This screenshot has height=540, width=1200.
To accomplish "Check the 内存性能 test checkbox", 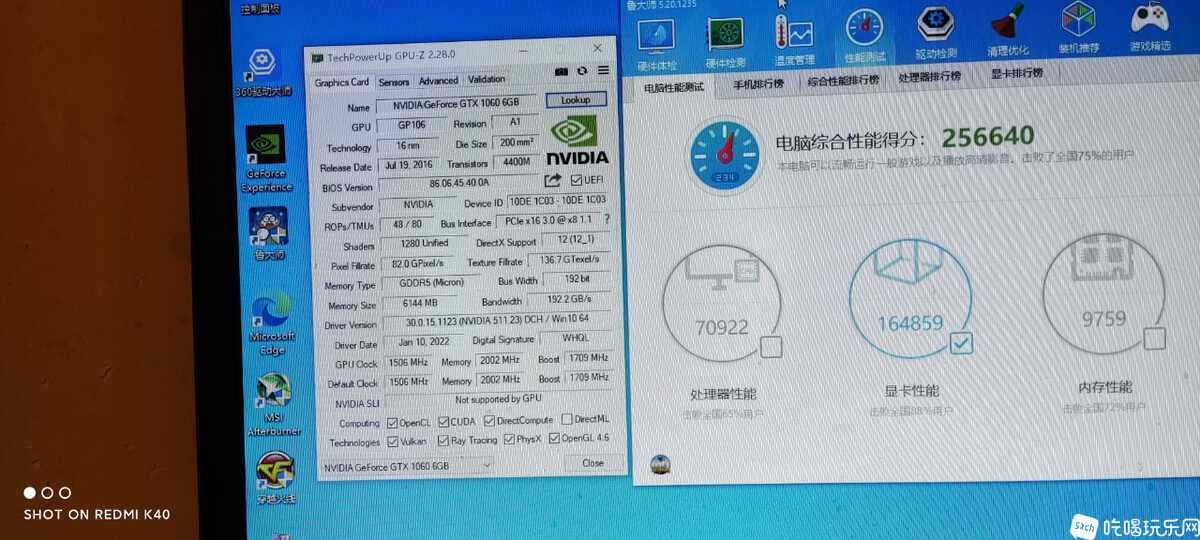I will (x=1154, y=339).
